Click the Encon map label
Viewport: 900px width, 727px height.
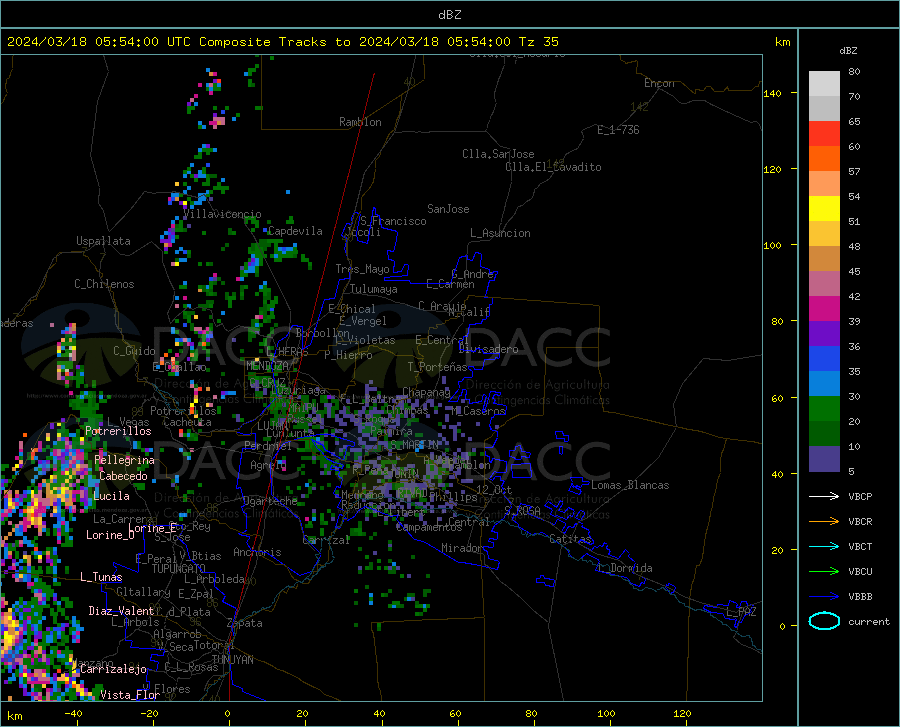pos(659,83)
